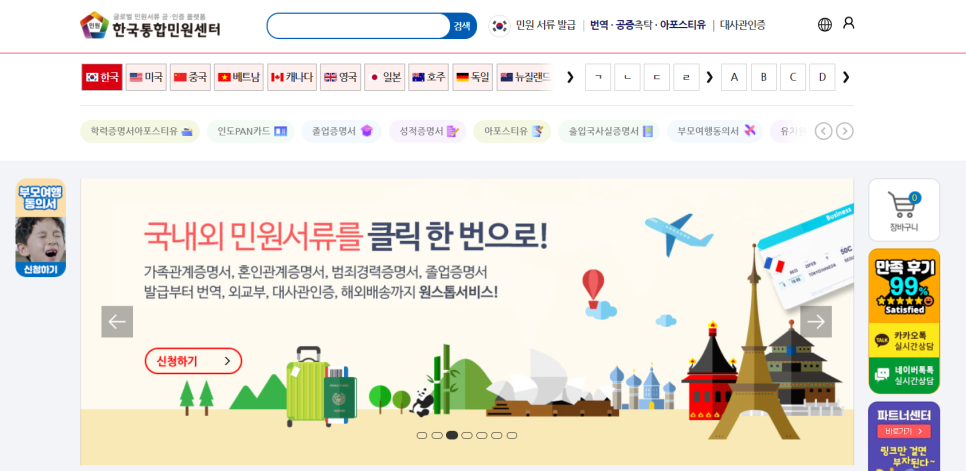Click the blue 검색 button
966x471 pixels.
pyautogui.click(x=462, y=26)
